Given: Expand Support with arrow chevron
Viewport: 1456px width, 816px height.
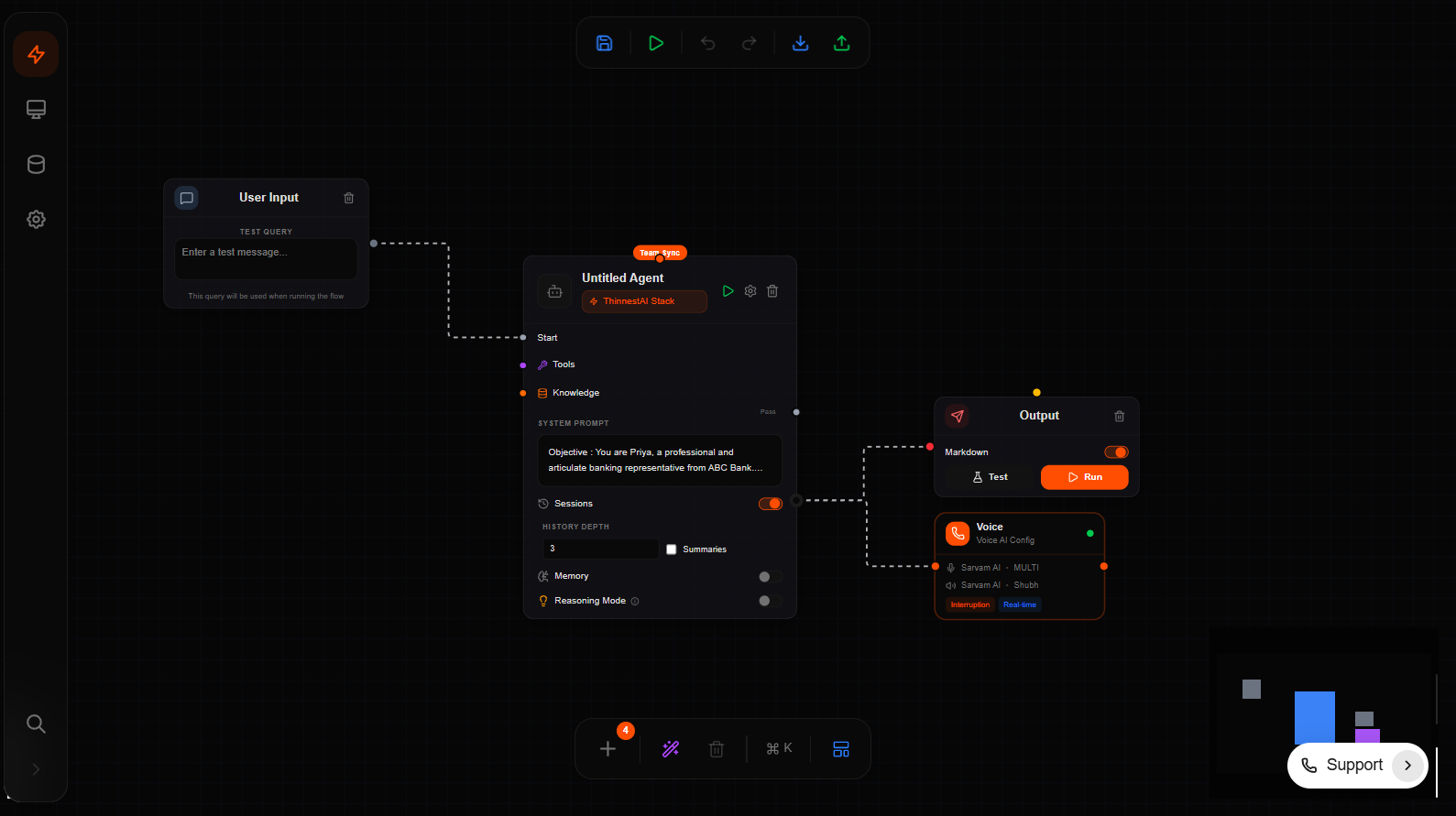Looking at the screenshot, I should [x=1408, y=766].
